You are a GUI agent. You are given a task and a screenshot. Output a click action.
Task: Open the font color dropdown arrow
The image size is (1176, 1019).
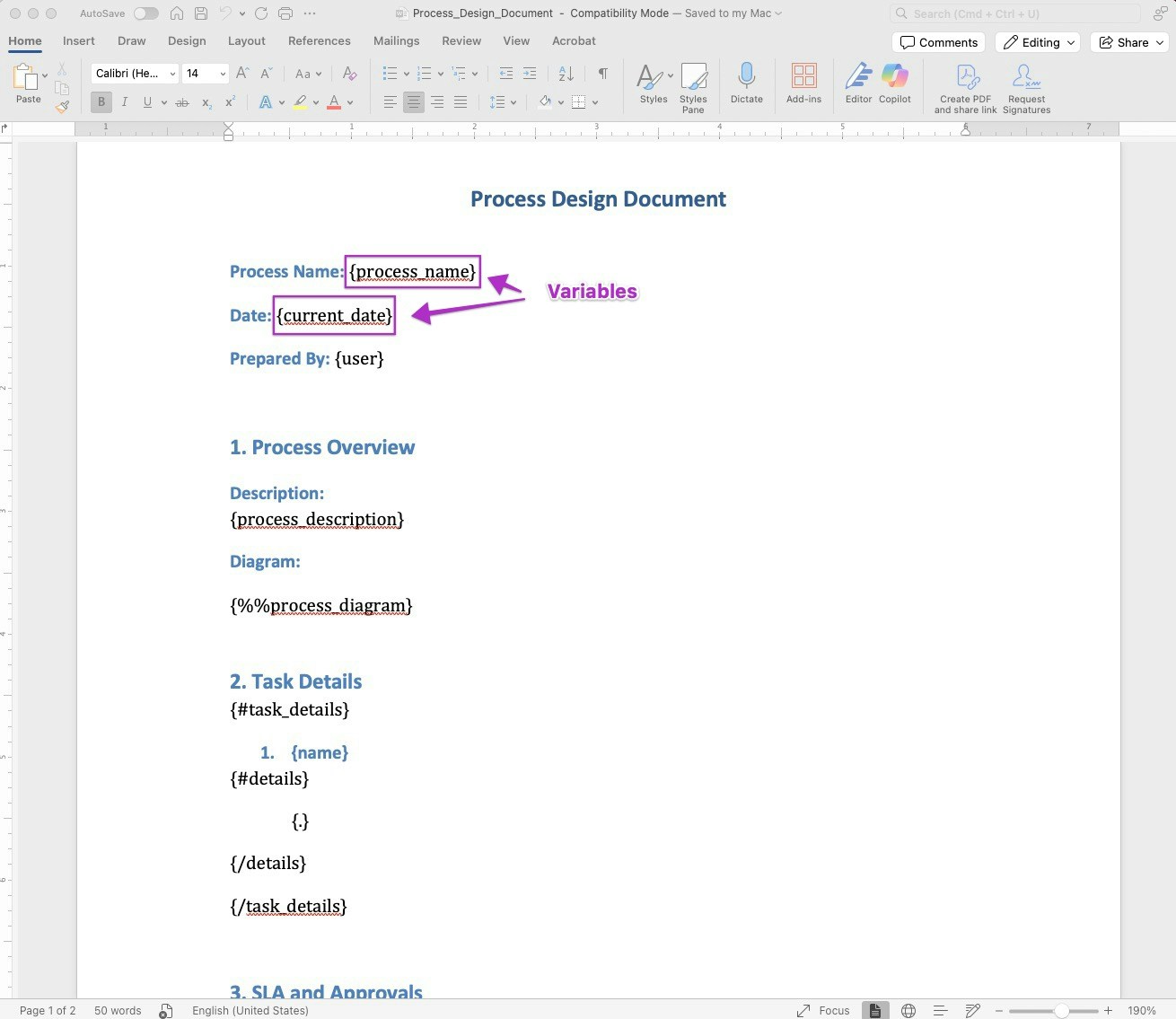click(x=351, y=101)
